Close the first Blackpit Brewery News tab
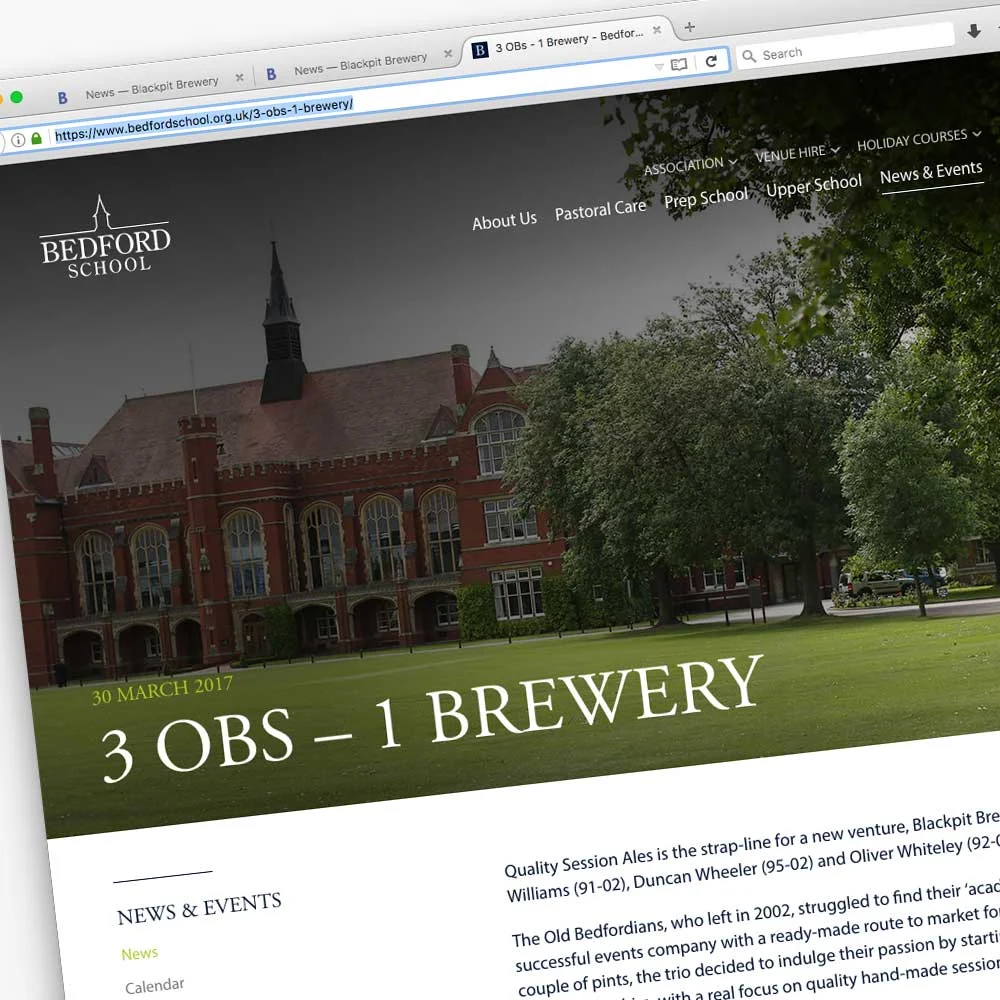 point(239,77)
